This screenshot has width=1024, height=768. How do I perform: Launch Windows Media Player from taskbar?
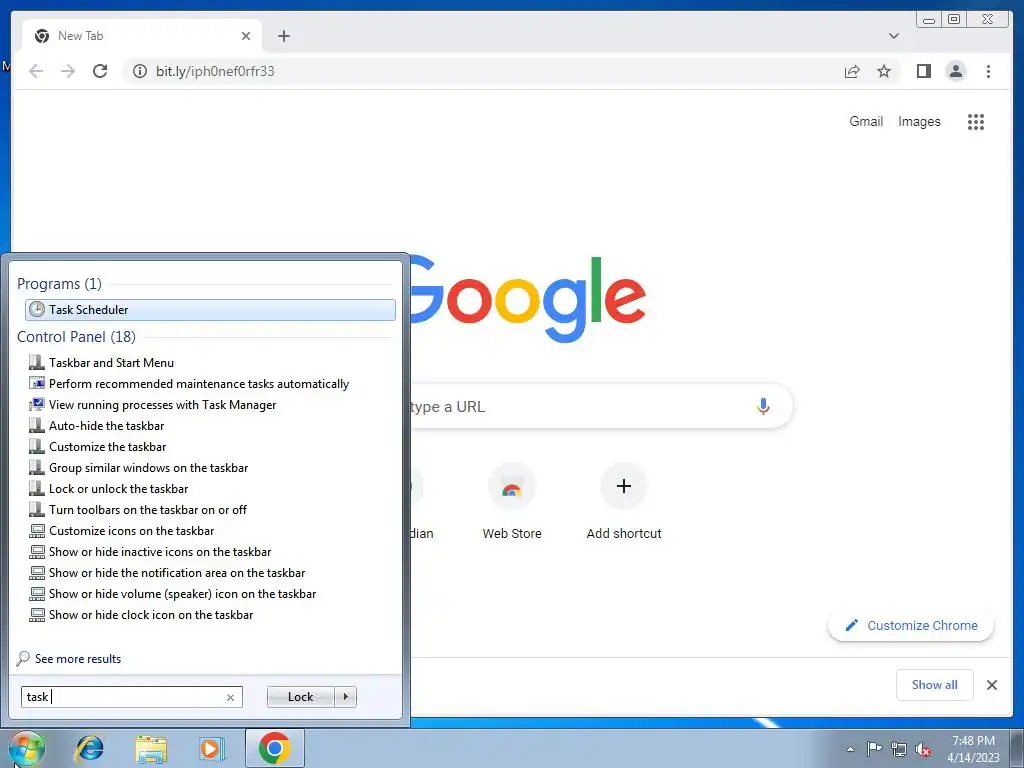click(211, 748)
